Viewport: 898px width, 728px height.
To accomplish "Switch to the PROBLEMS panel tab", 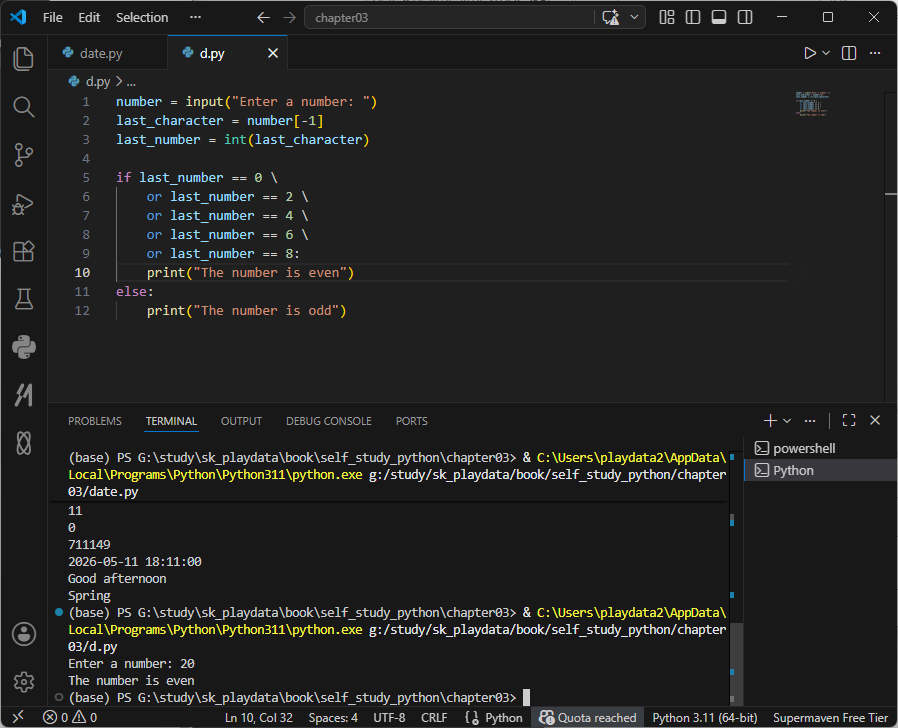I will point(94,421).
